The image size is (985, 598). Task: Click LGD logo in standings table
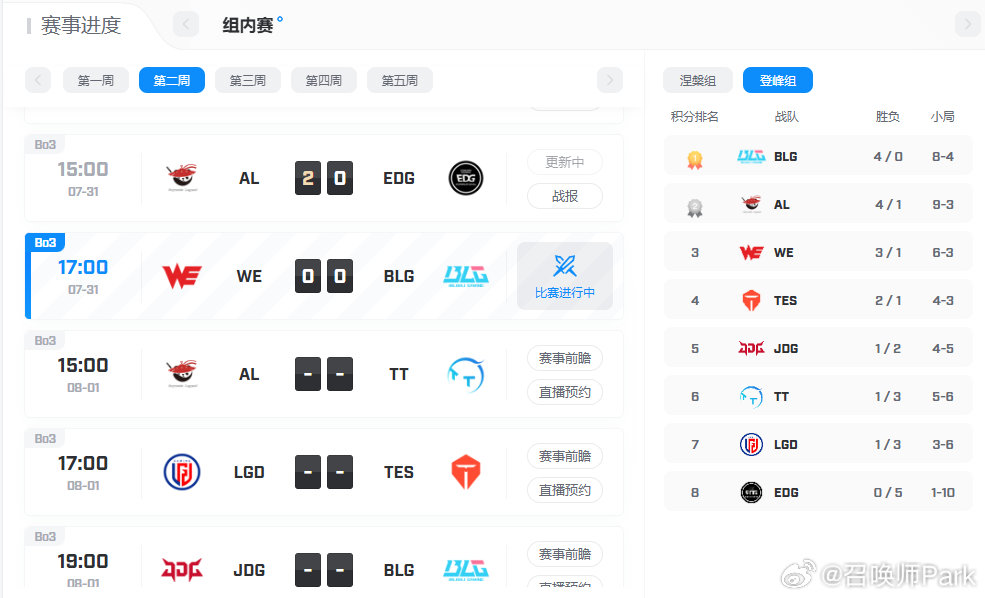tap(751, 444)
